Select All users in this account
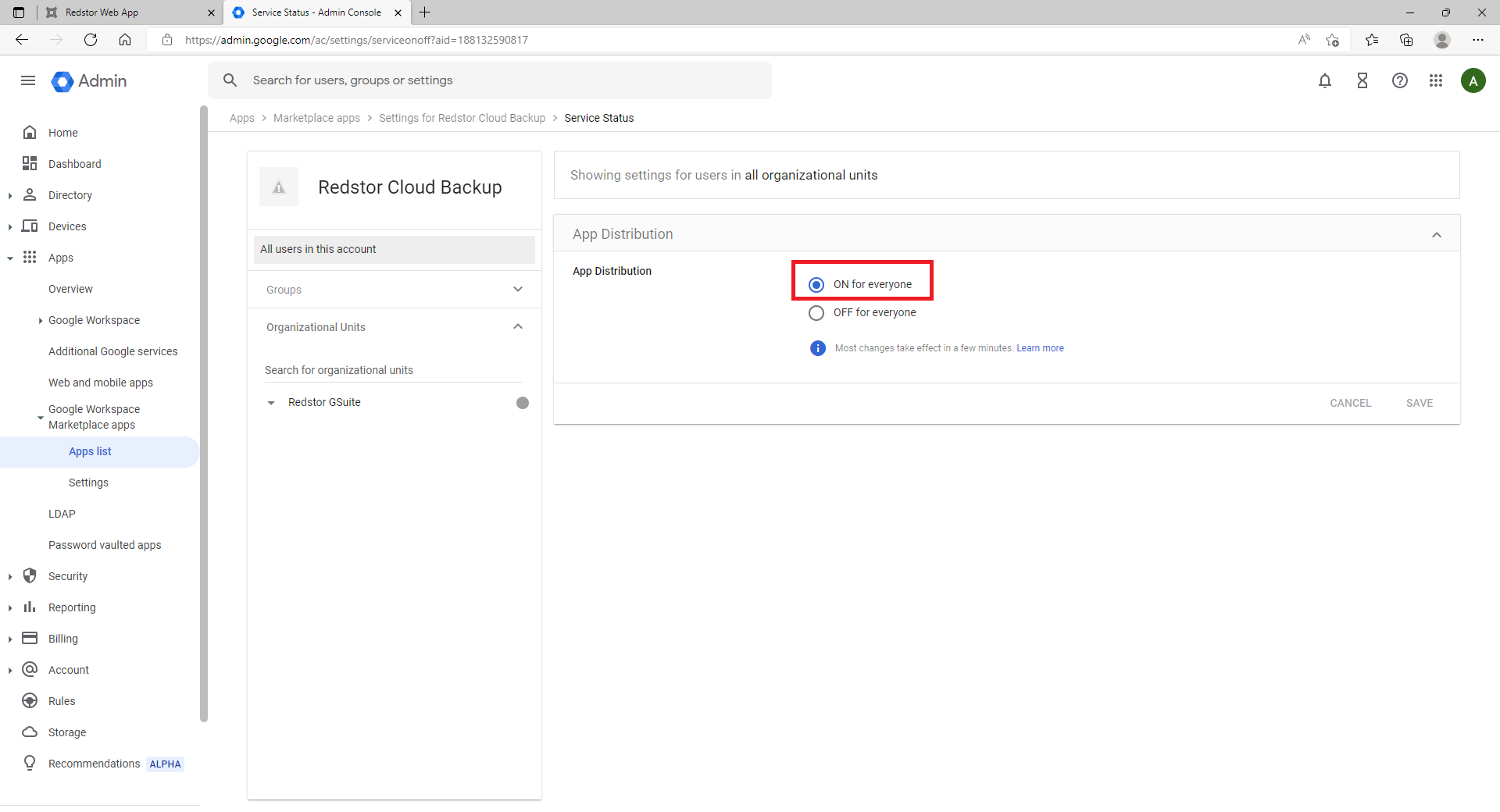 pos(394,249)
